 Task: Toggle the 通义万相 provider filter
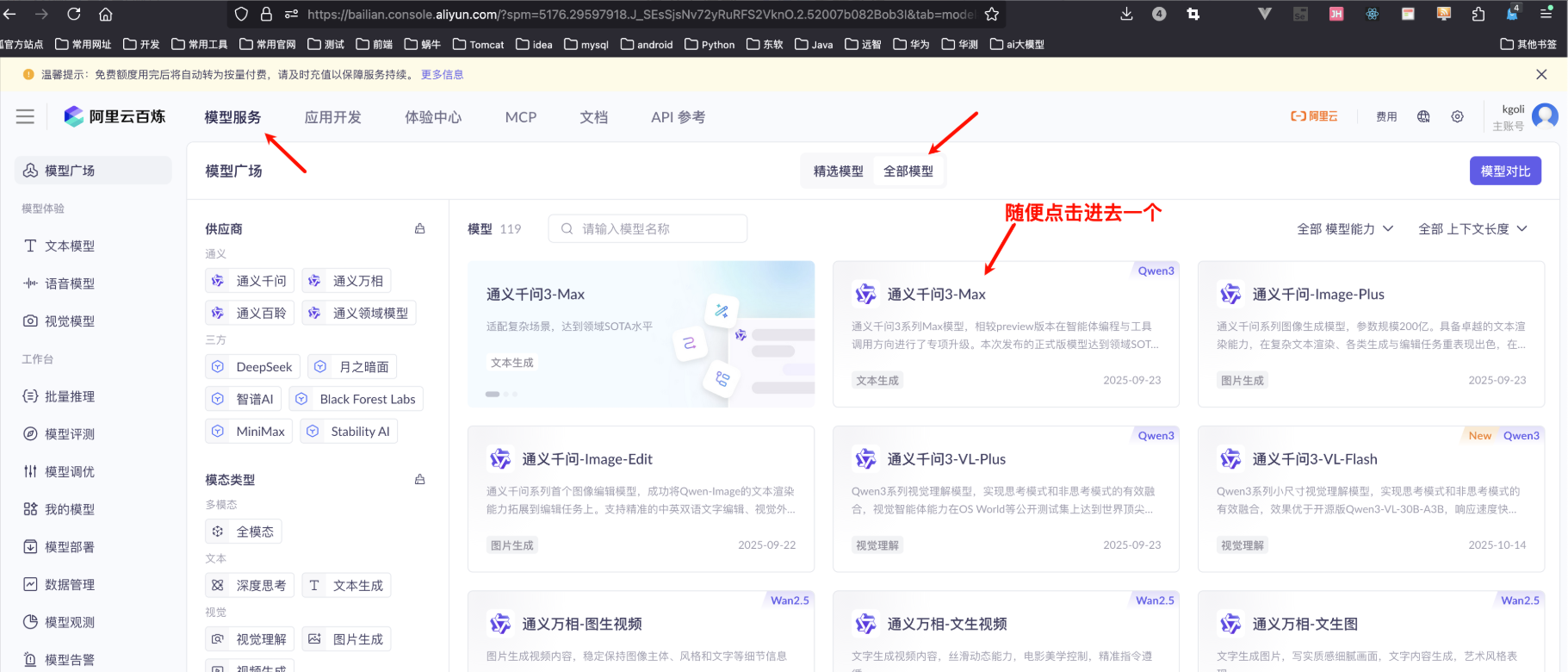coord(346,281)
